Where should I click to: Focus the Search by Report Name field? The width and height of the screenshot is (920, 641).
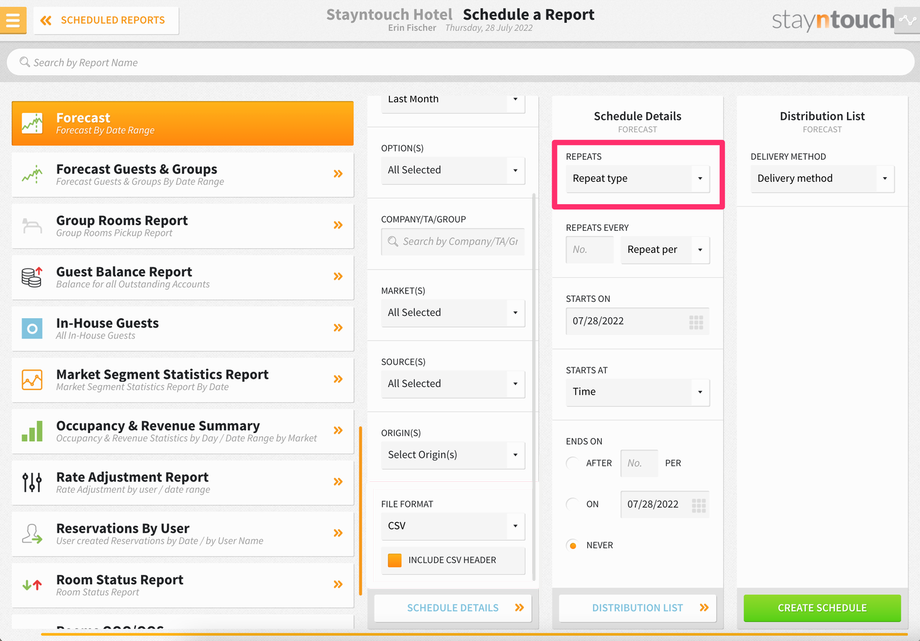tap(460, 62)
